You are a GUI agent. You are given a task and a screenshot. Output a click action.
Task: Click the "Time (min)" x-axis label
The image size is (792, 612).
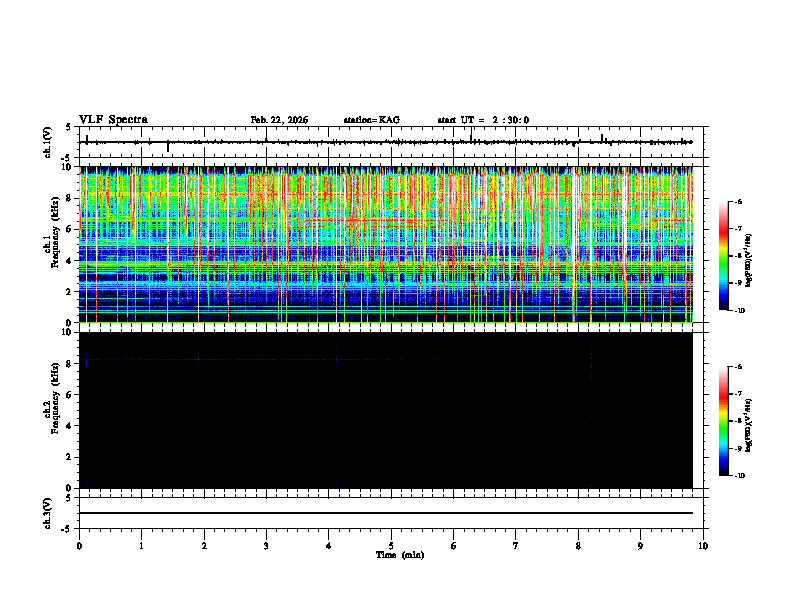(400, 555)
